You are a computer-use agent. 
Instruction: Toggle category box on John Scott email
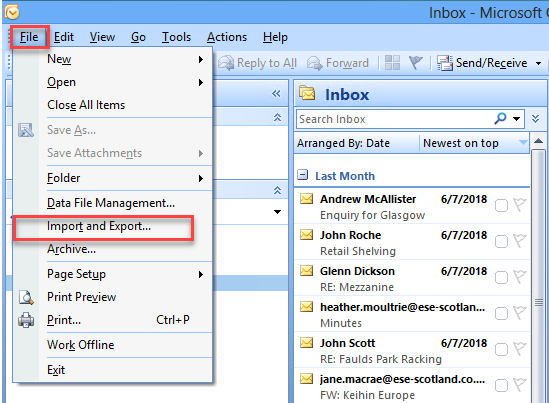501,350
